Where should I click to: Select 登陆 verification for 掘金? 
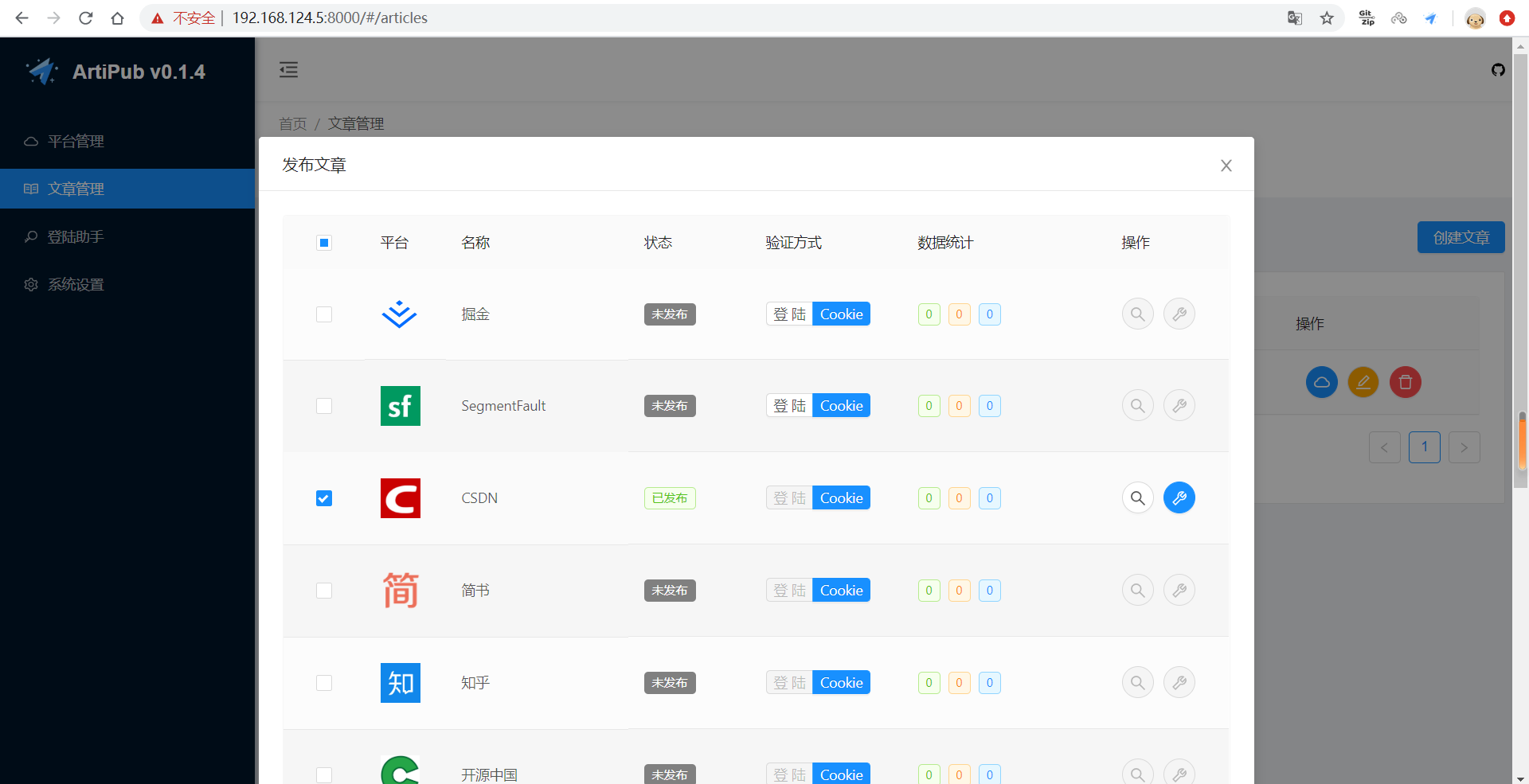point(789,314)
